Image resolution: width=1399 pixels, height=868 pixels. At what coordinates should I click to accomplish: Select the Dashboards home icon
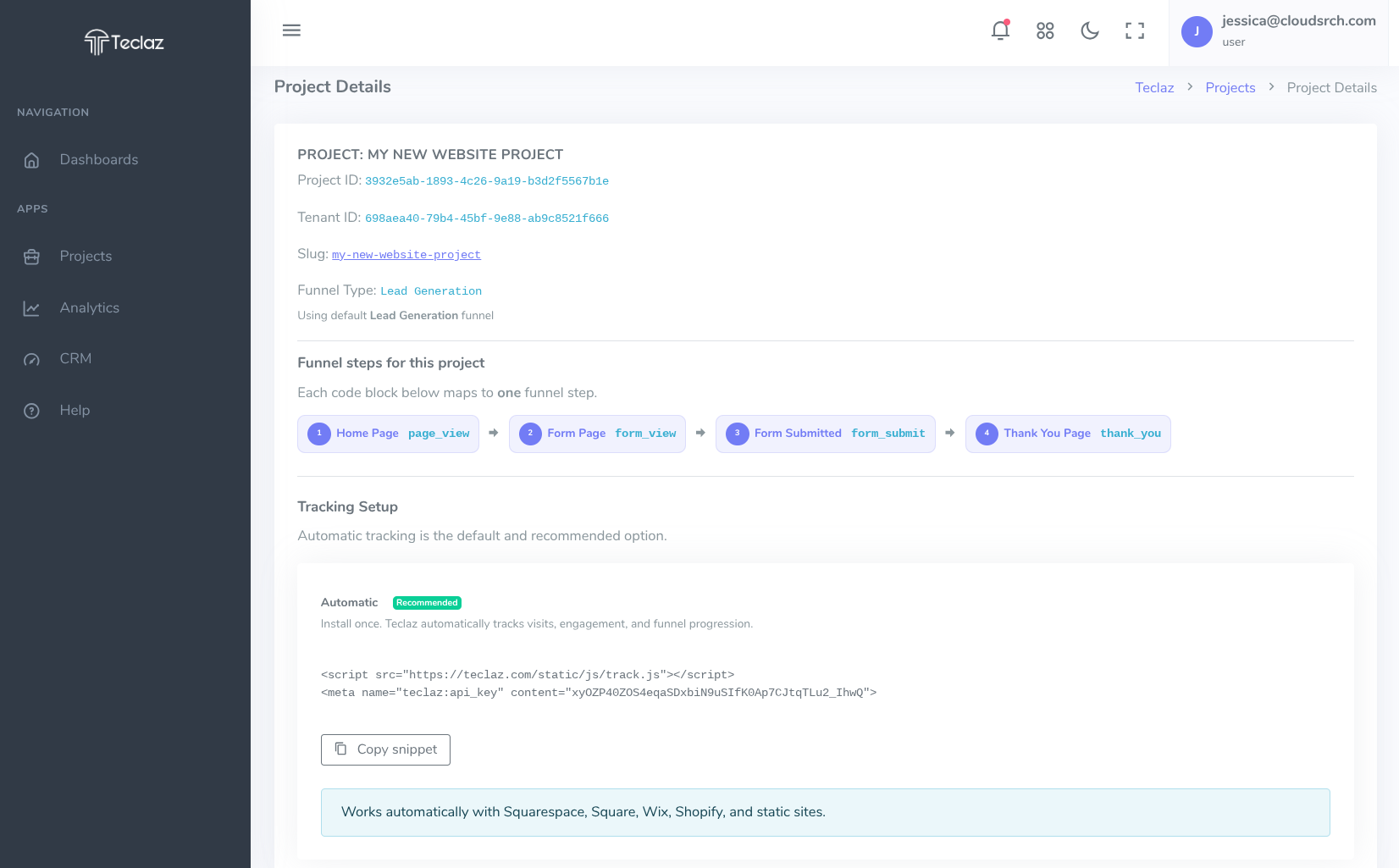[31, 159]
